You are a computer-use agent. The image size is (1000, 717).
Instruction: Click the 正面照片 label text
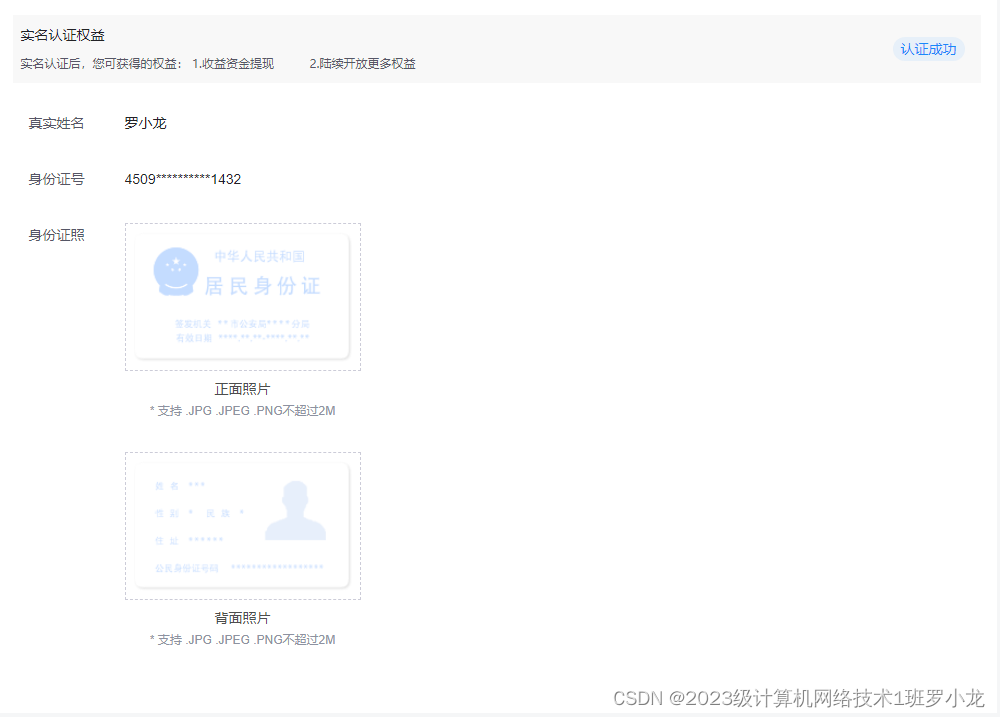(243, 390)
